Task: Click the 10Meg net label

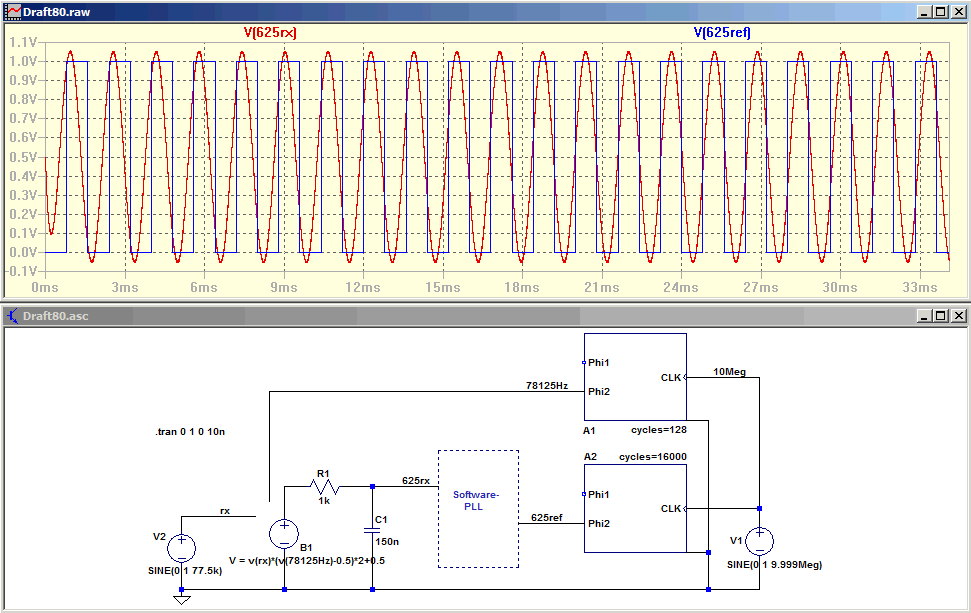Action: [729, 372]
